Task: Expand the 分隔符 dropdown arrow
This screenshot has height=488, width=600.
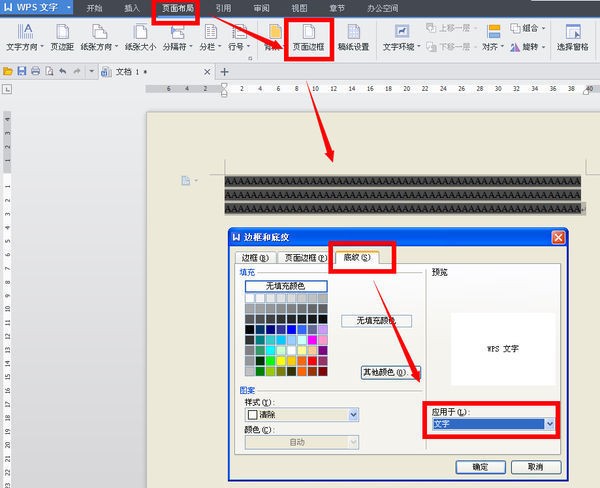Action: 191,46
